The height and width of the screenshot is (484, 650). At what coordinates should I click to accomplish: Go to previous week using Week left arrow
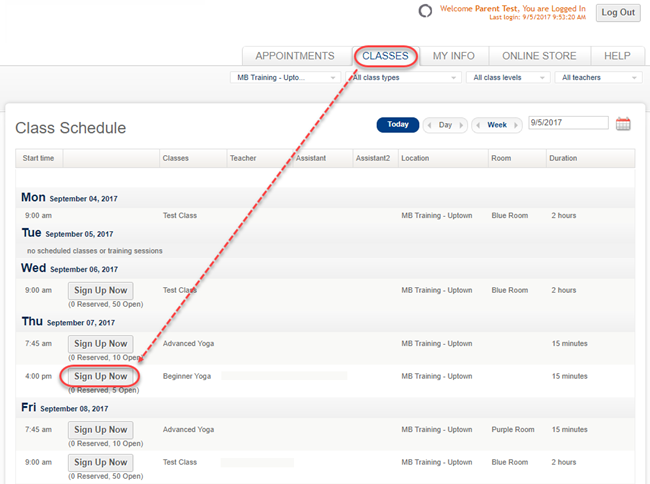tap(479, 125)
